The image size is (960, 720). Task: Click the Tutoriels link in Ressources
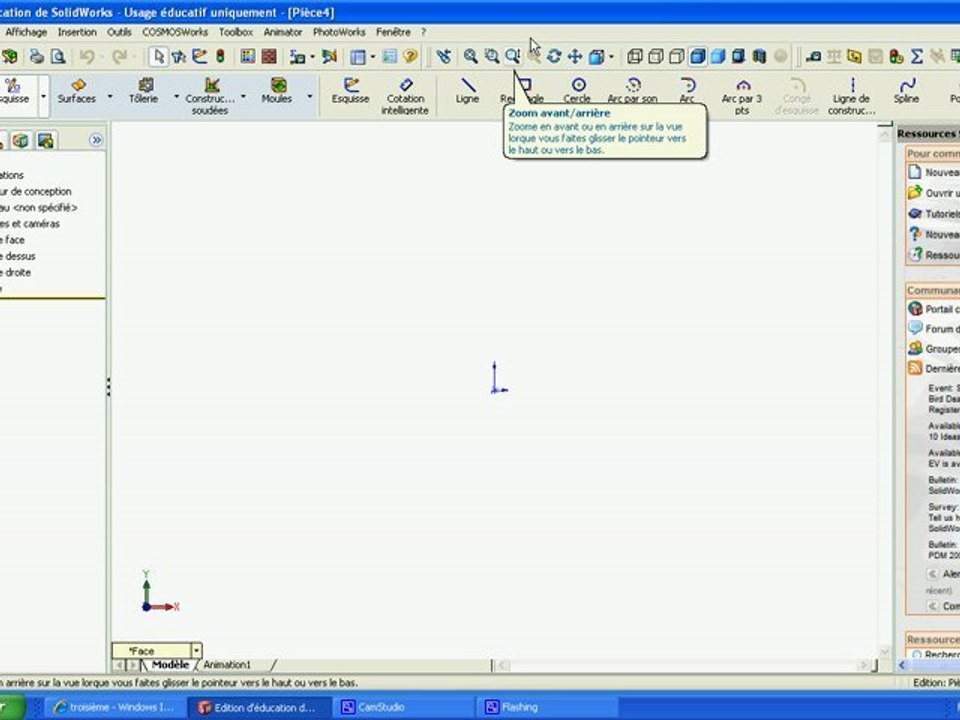935,214
